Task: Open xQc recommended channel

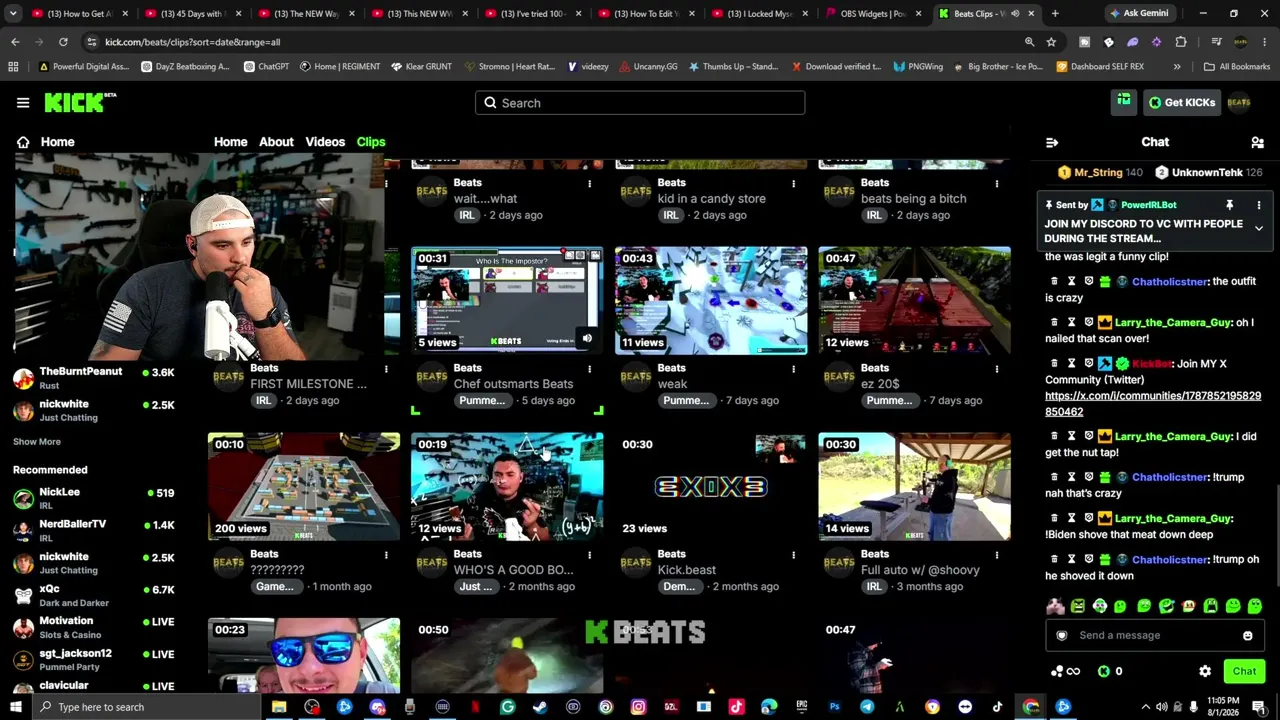Action: click(x=94, y=595)
